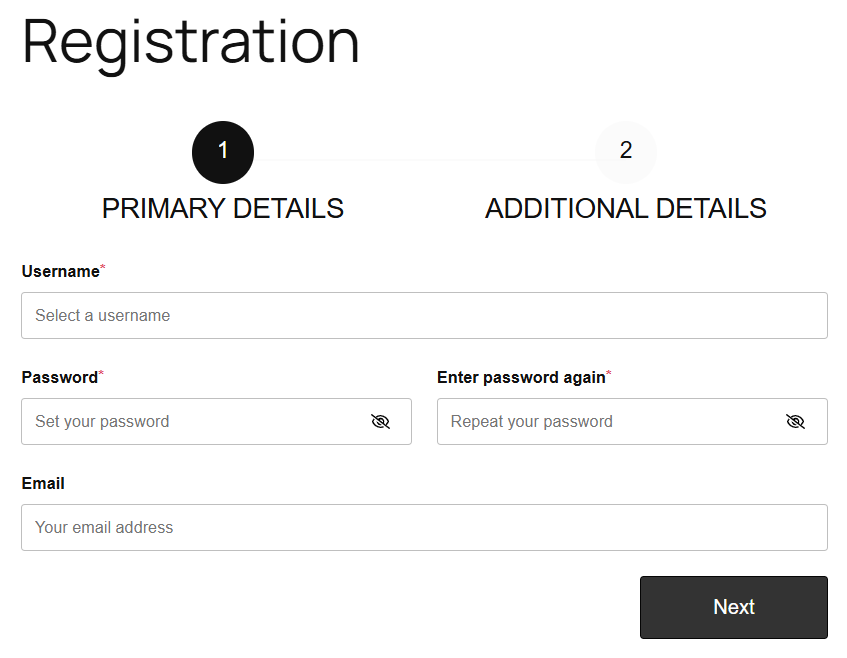Click the red asterisk beside Username
This screenshot has width=847, height=658.
(103, 268)
